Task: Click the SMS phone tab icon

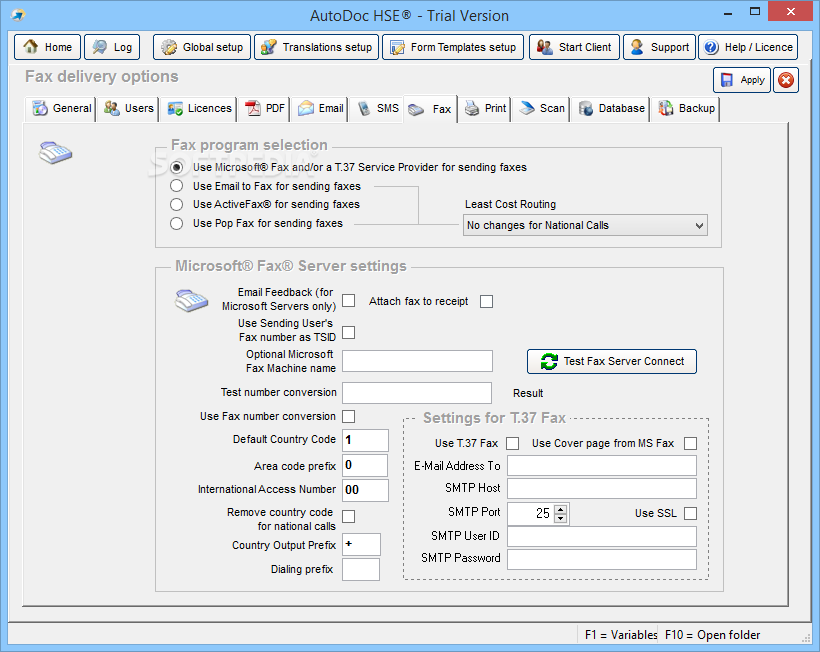Action: tap(364, 108)
